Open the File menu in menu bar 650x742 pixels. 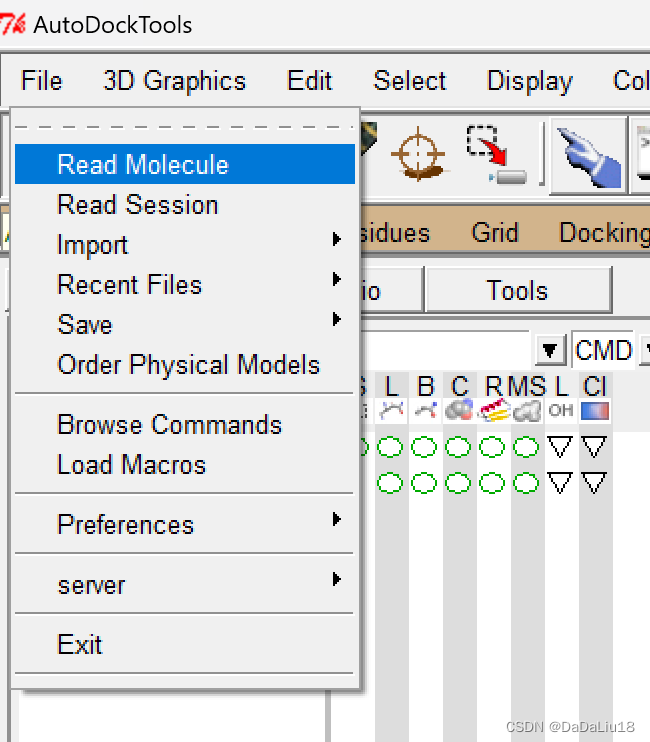coord(42,80)
